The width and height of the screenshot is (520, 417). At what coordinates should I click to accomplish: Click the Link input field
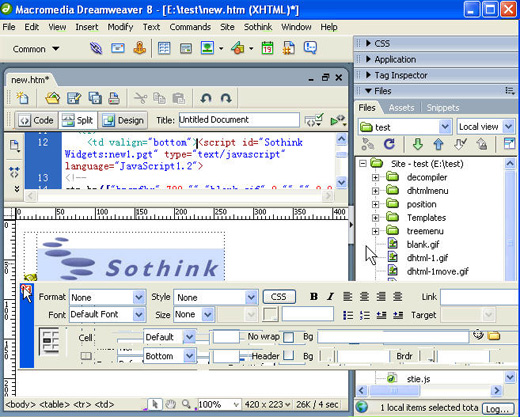click(479, 297)
